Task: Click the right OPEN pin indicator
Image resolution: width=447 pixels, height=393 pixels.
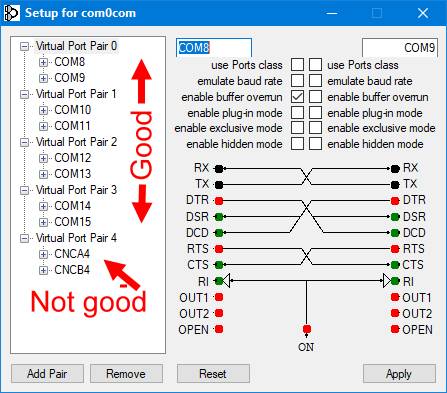Action: pos(395,329)
